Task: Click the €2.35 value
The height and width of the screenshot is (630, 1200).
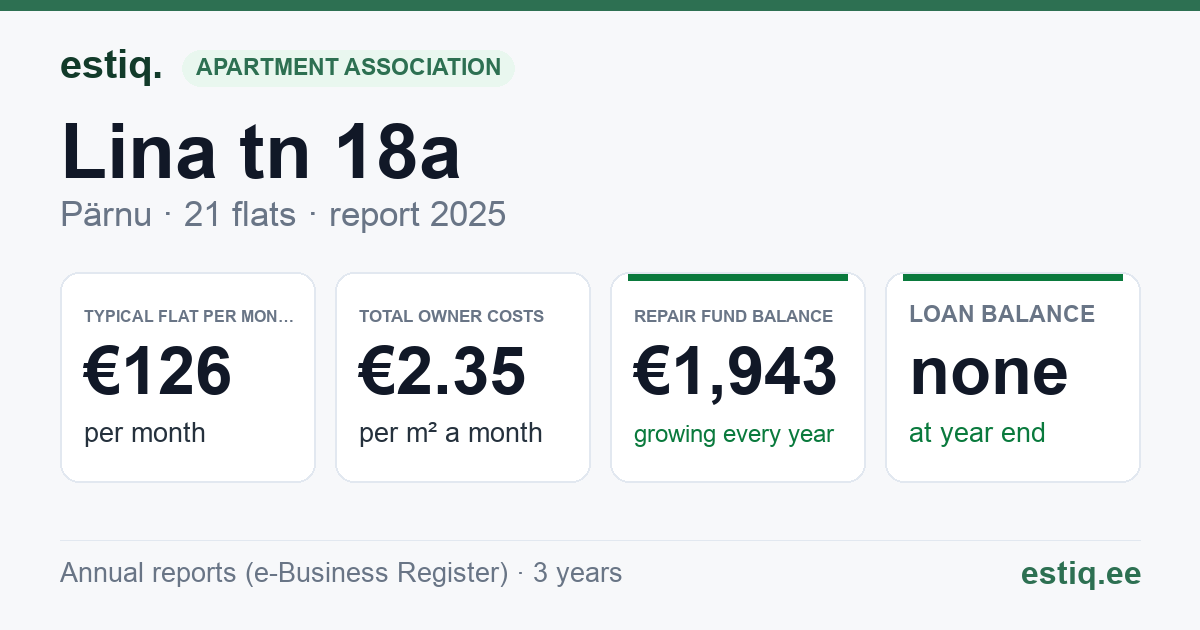Action: (x=442, y=371)
